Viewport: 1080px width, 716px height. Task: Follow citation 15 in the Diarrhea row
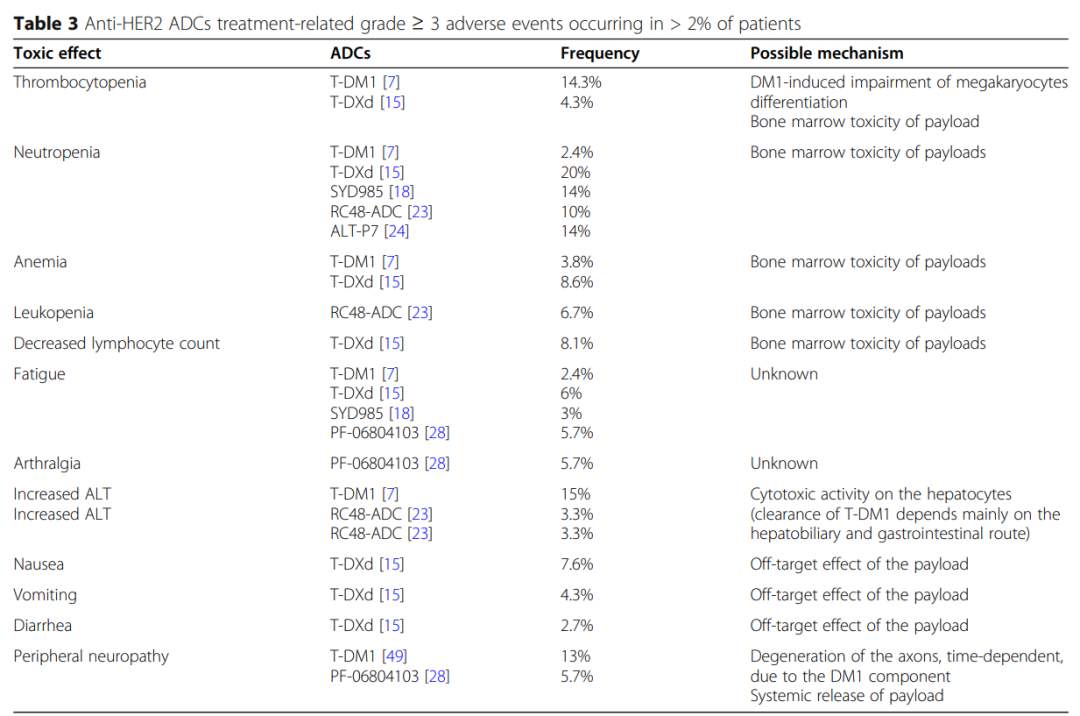click(x=392, y=625)
